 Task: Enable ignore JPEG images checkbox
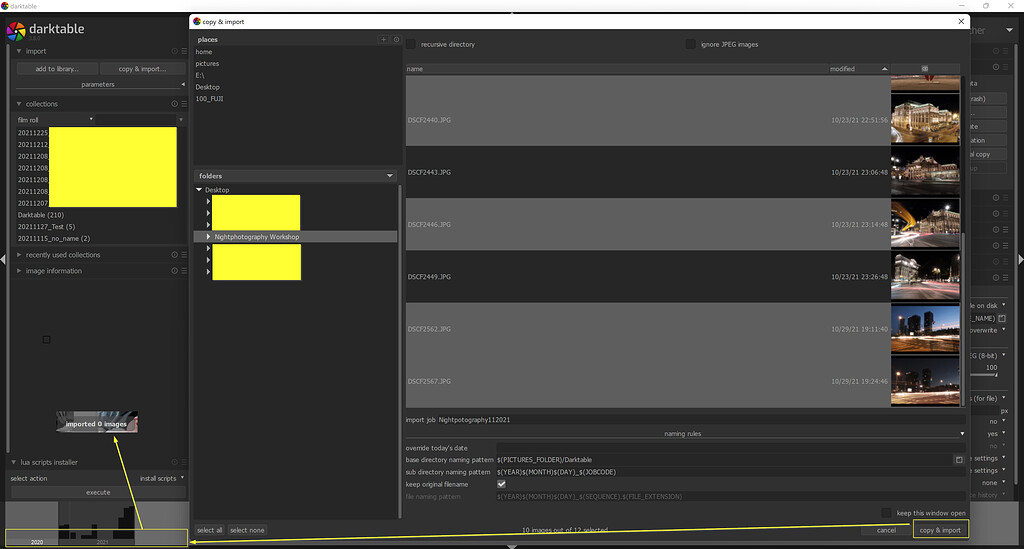[690, 44]
